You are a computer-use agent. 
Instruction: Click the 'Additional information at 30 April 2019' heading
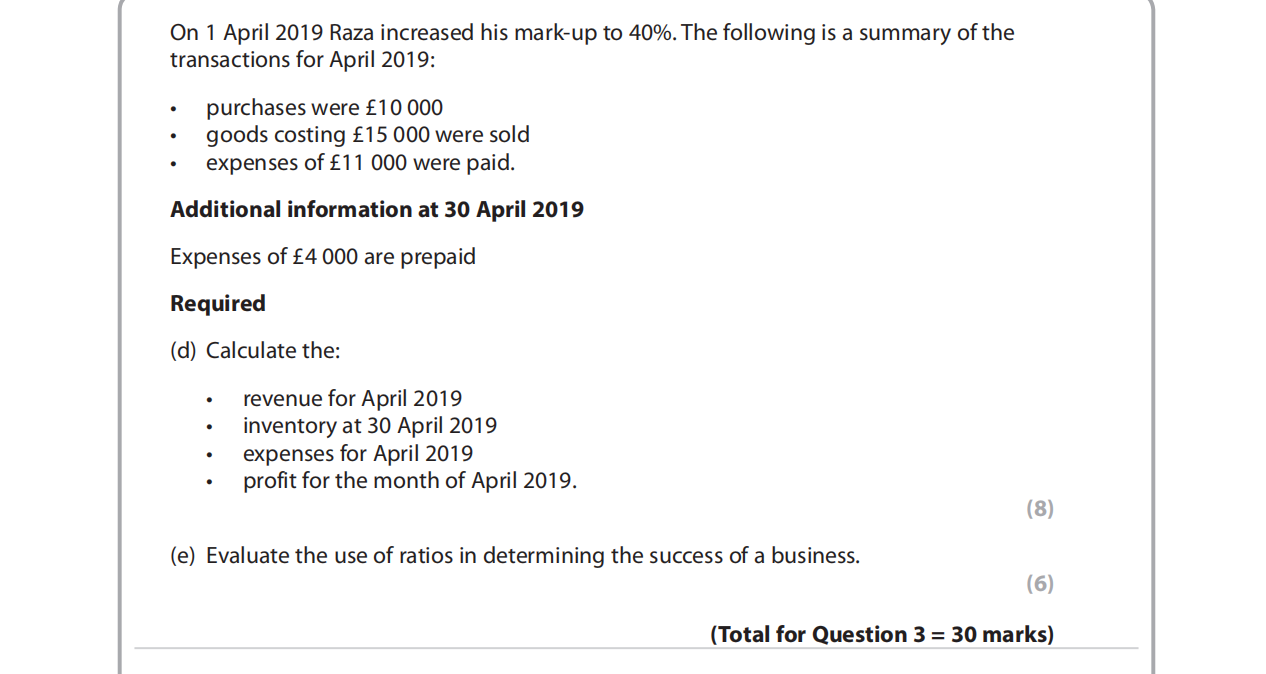376,210
